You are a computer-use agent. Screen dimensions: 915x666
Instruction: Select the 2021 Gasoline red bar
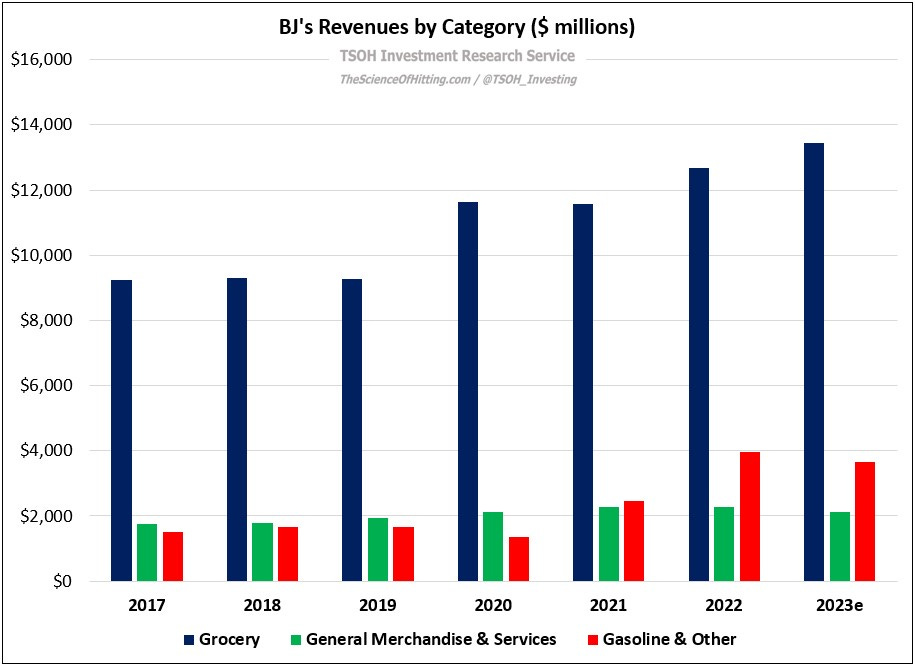click(634, 541)
